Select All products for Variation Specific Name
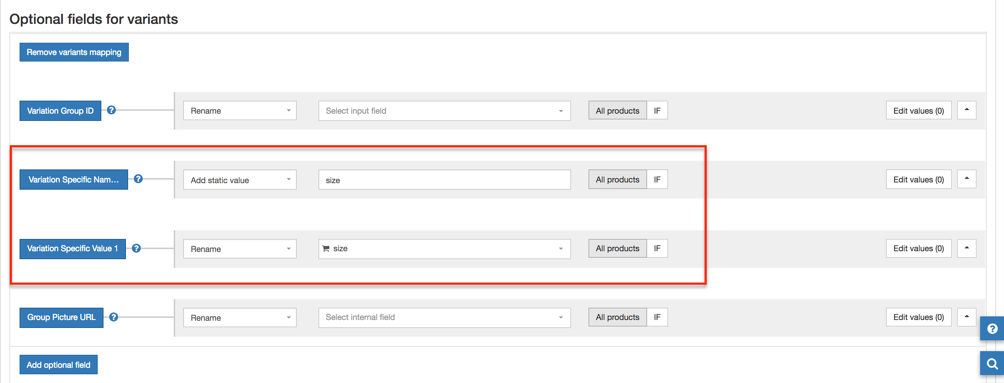 617,180
